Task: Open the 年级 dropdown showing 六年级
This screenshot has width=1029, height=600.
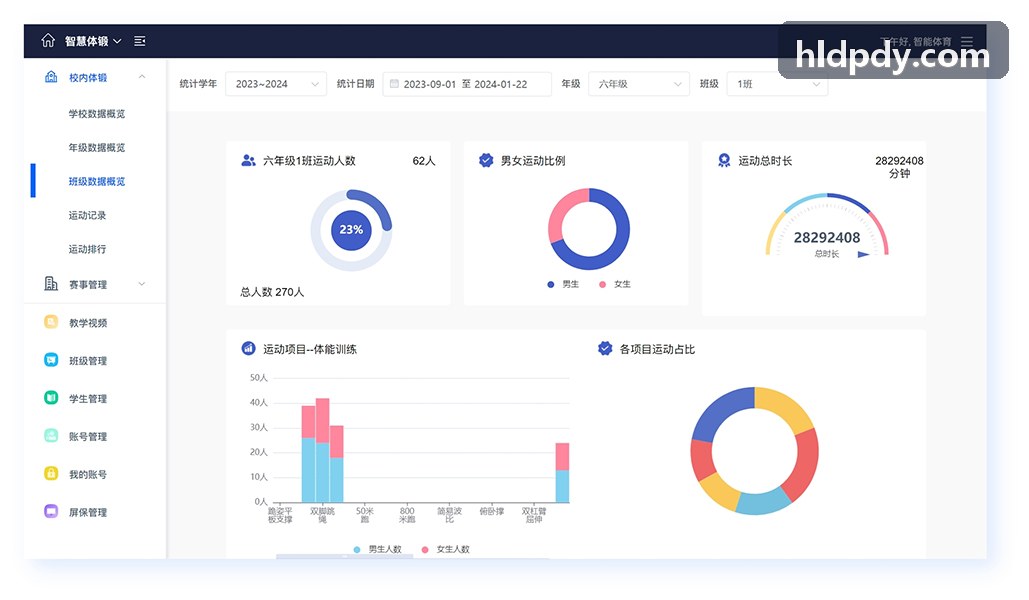Action: (639, 84)
